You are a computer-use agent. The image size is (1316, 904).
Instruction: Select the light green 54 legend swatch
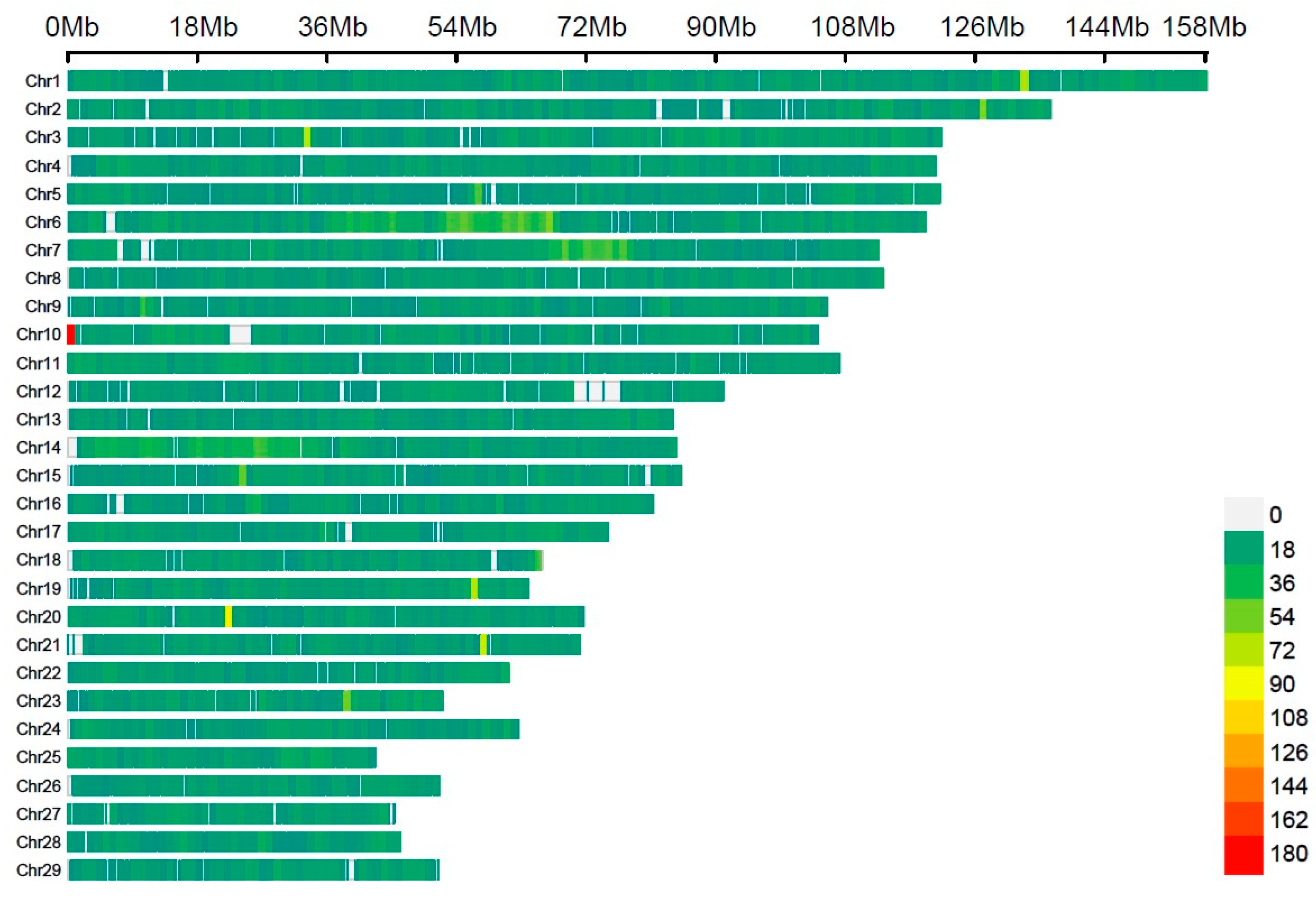pyautogui.click(x=1243, y=616)
